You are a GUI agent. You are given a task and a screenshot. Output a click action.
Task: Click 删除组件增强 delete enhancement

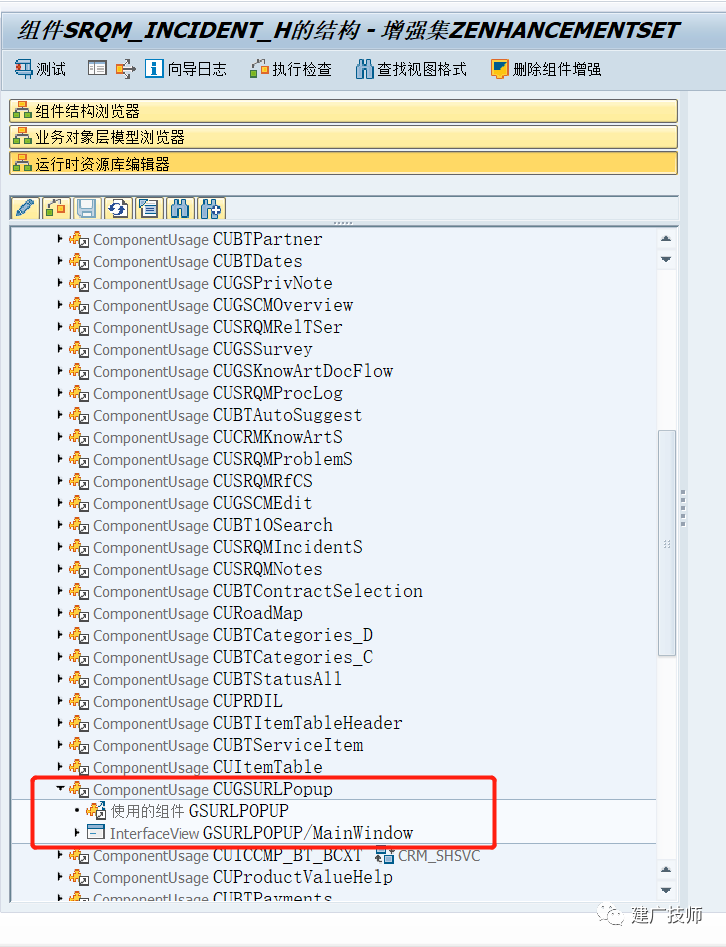[x=546, y=69]
